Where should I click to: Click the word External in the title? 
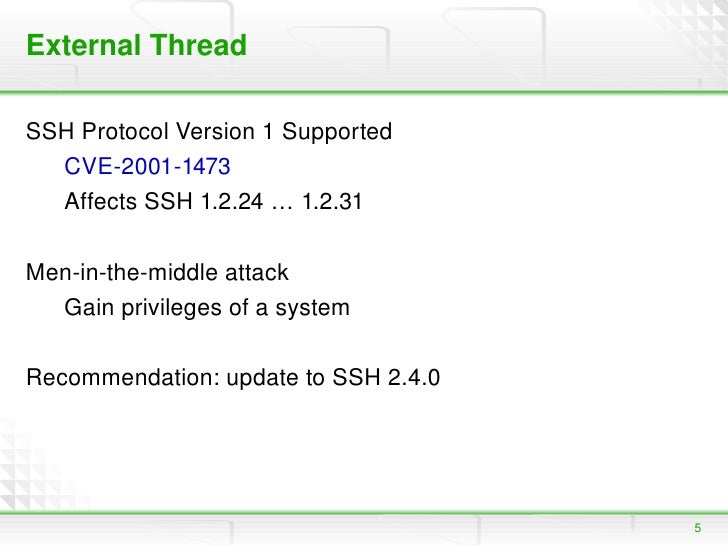84,45
